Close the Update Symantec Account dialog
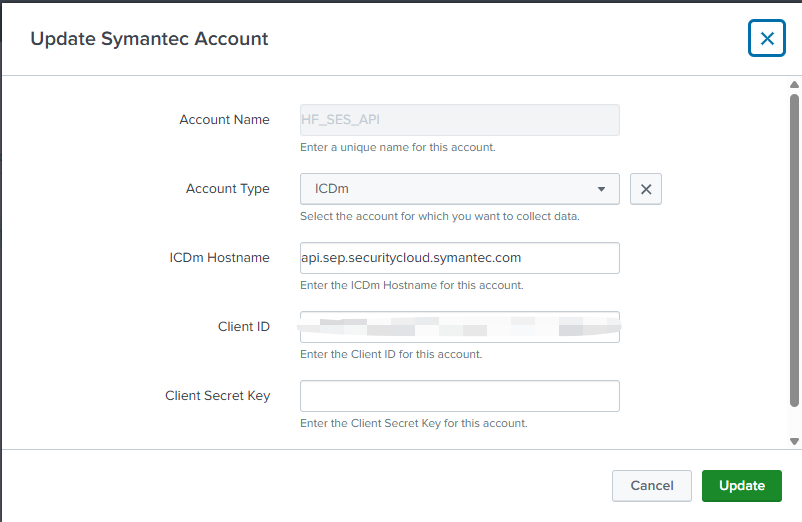802x522 pixels. click(767, 39)
